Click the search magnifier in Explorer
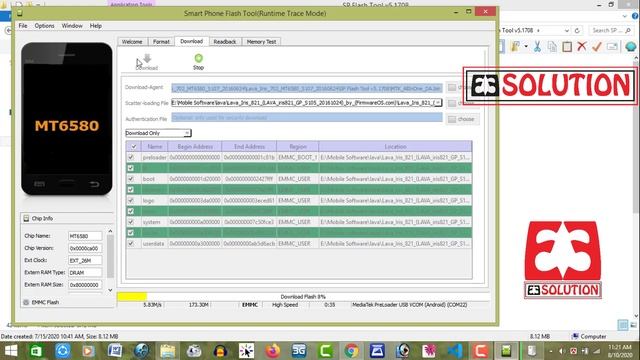Image resolution: width=640 pixels, height=360 pixels. (x=627, y=31)
